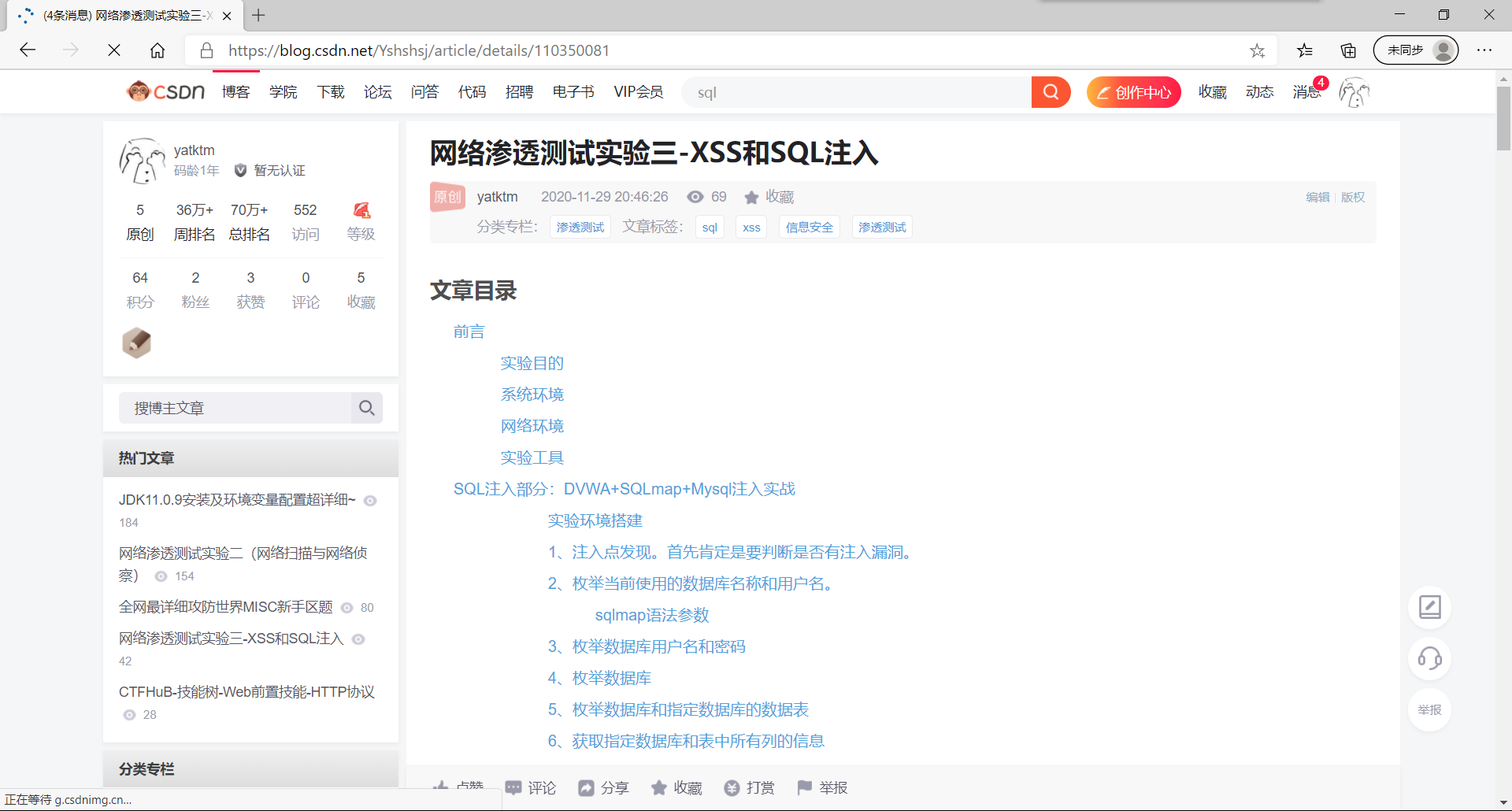Screen dimensions: 1512x811
Task: Open the browser more-options menu
Action: point(1484,50)
